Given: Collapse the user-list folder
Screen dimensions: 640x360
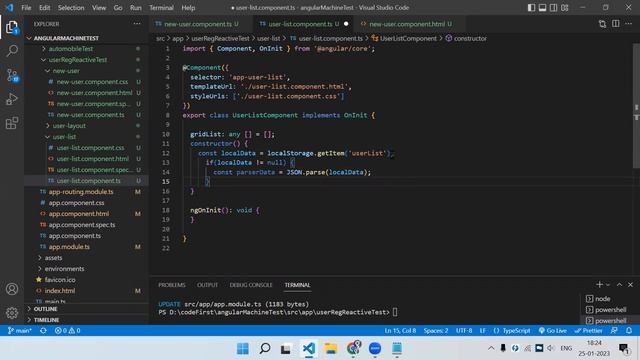Looking at the screenshot, I should [x=64, y=137].
